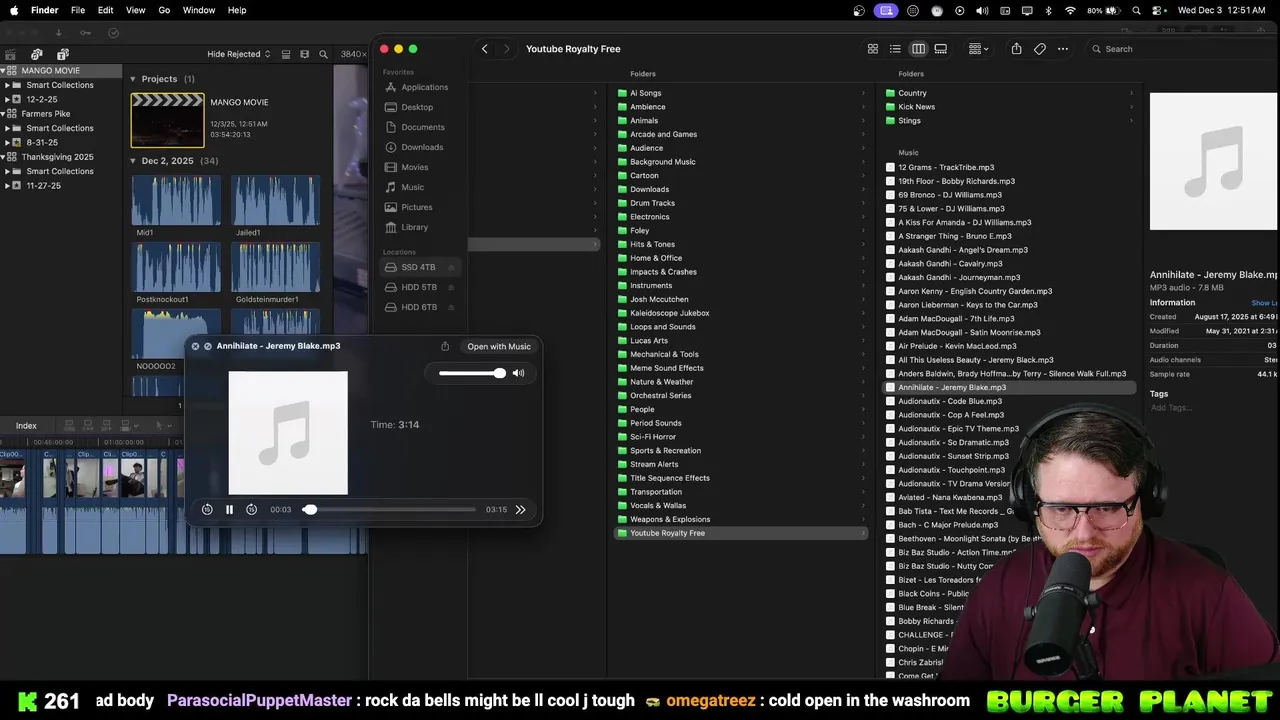
Task: Expand the 8-31-25 event
Action: tap(7, 143)
